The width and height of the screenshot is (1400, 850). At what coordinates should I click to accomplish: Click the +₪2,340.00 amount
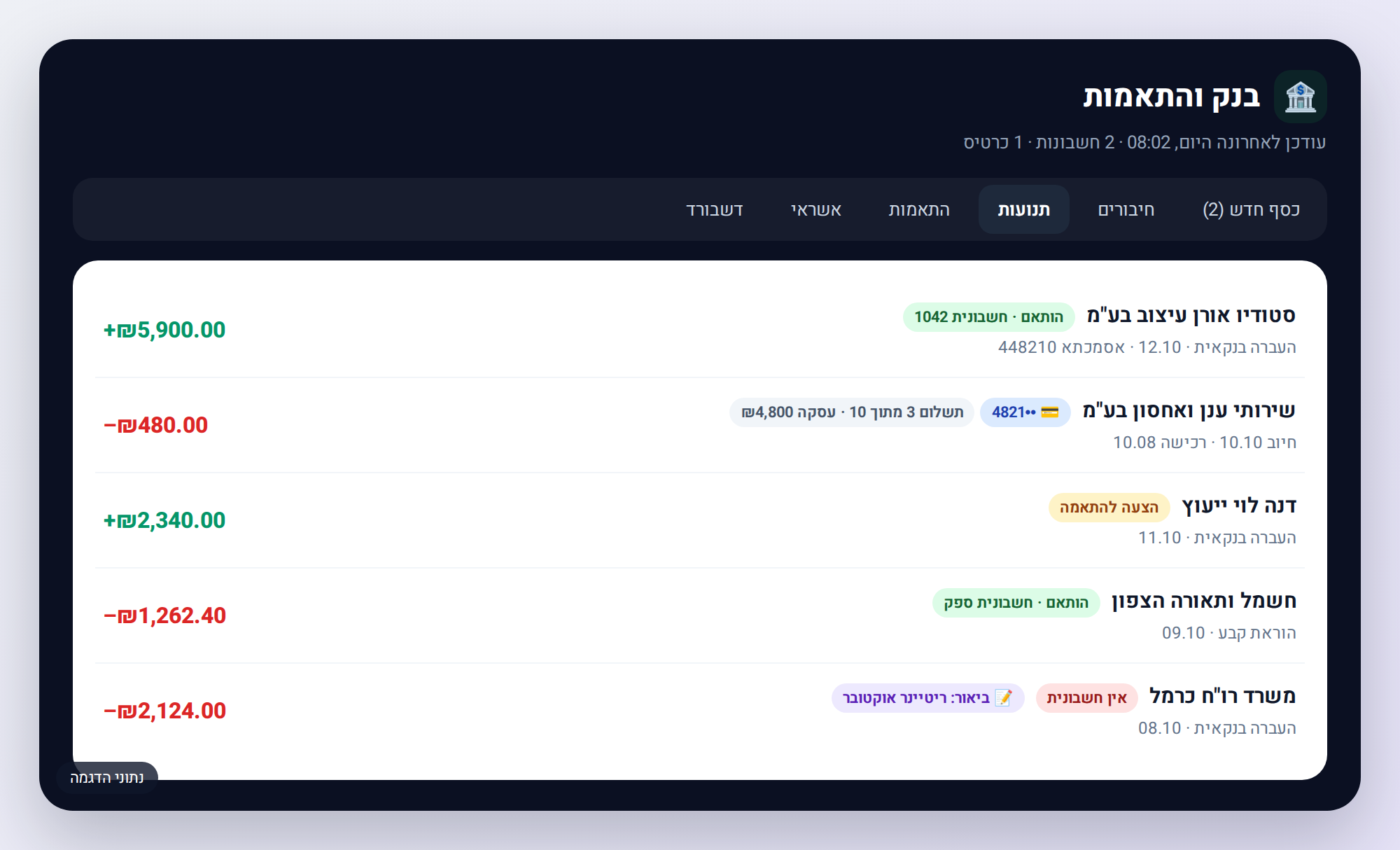tap(164, 520)
